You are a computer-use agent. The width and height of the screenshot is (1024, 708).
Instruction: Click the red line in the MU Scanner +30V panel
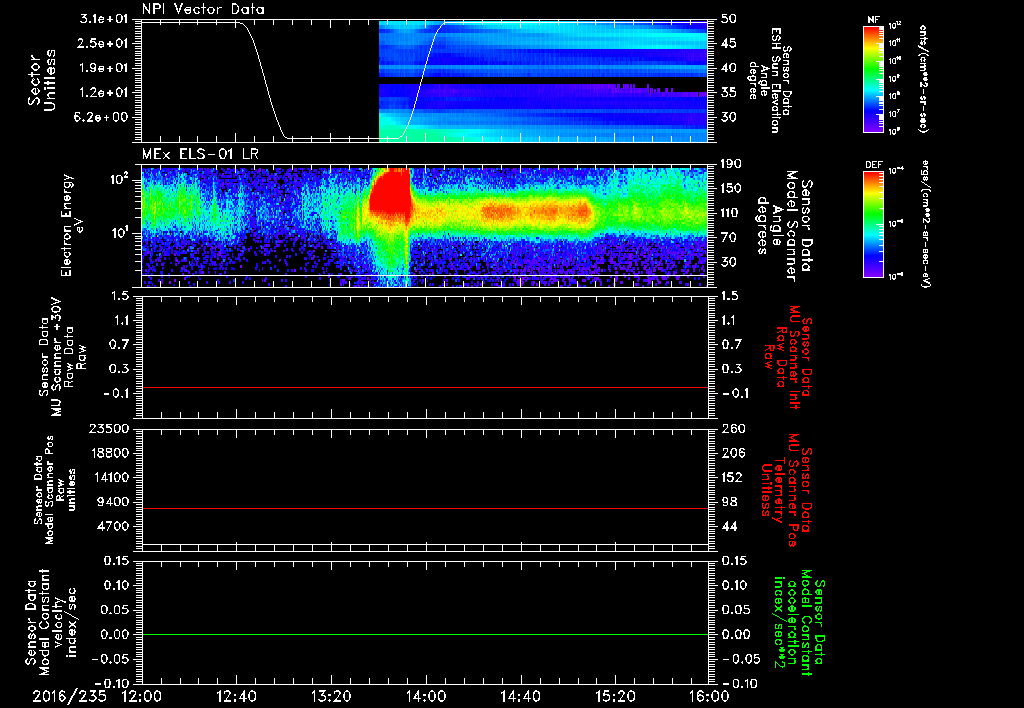[424, 387]
